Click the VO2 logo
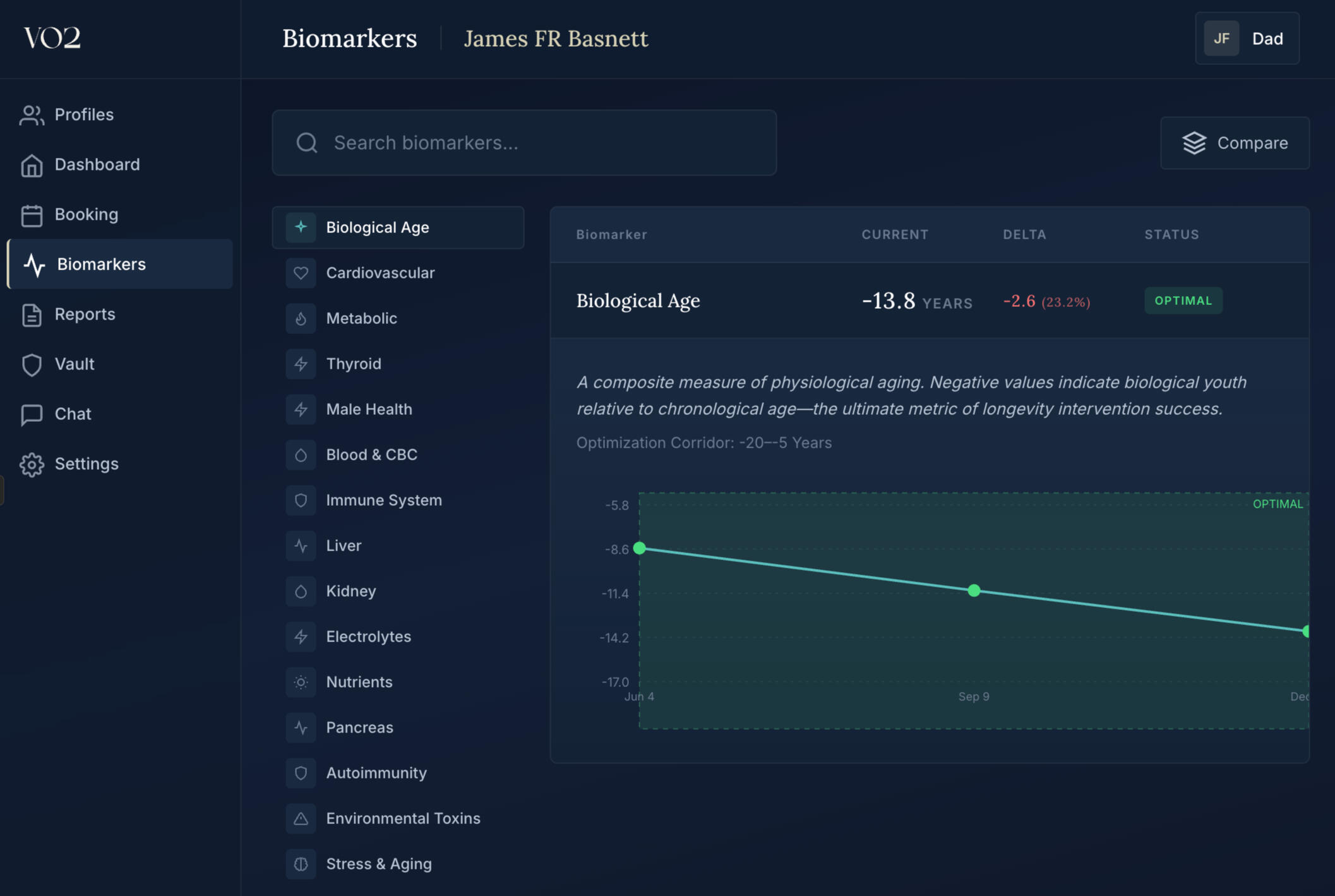The image size is (1335, 896). [x=52, y=38]
